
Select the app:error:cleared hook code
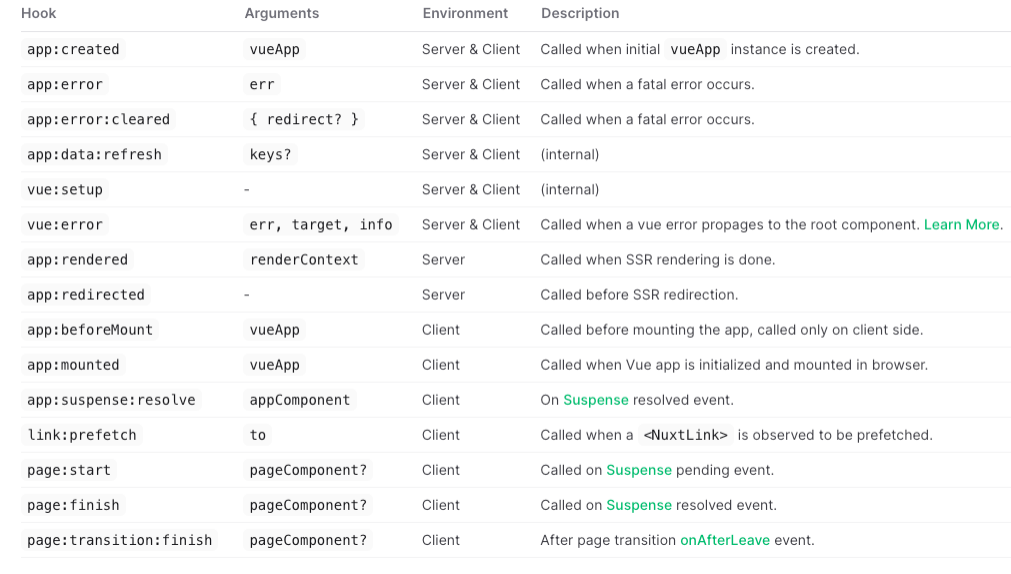98,120
